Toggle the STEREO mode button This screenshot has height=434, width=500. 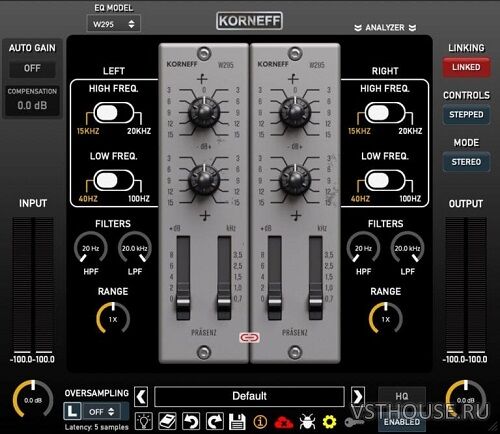click(466, 162)
